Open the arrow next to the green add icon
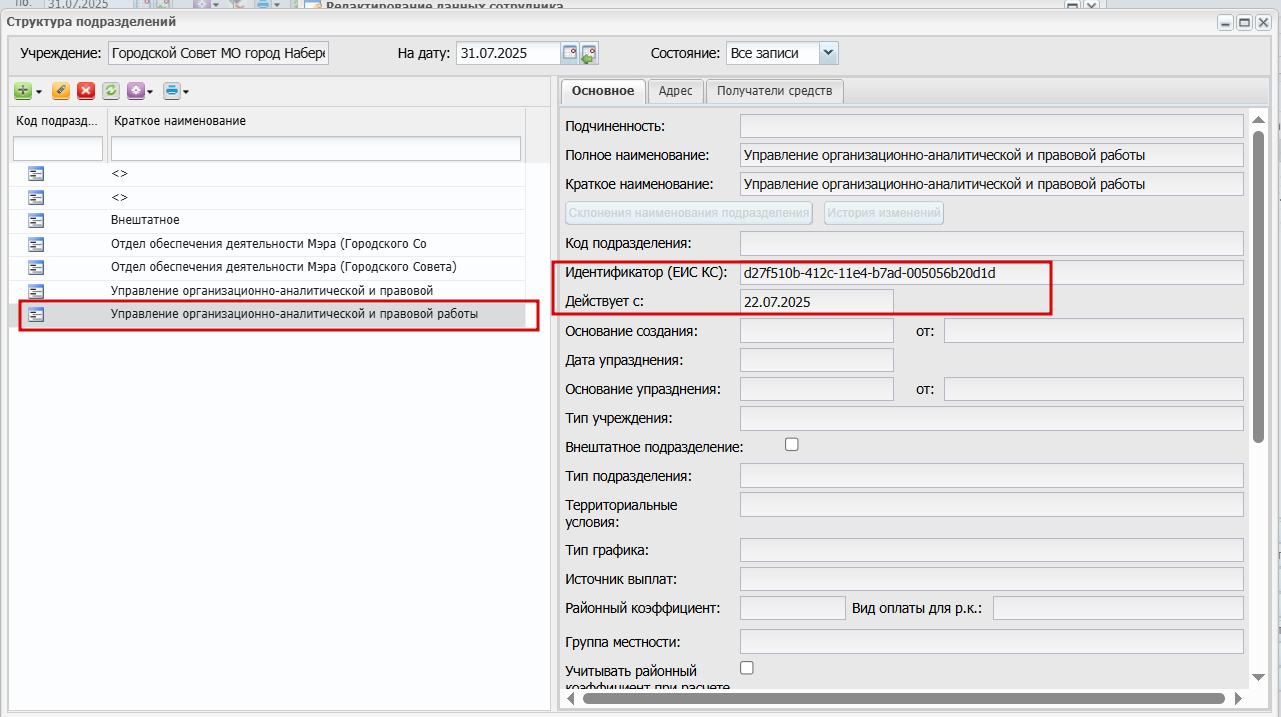1281x717 pixels. [x=38, y=92]
